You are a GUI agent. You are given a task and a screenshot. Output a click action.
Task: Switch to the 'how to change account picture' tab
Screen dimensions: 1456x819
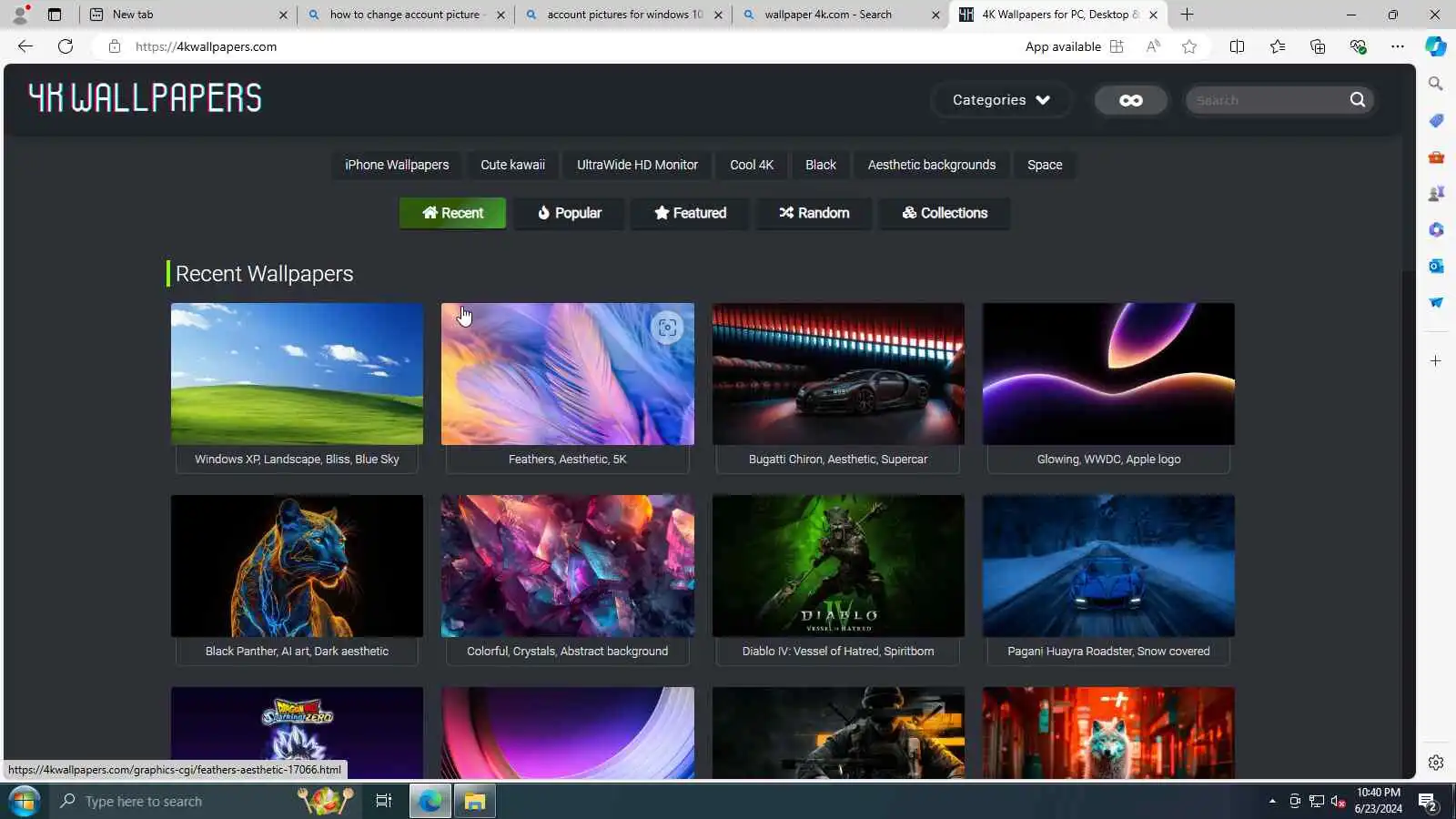click(x=407, y=15)
